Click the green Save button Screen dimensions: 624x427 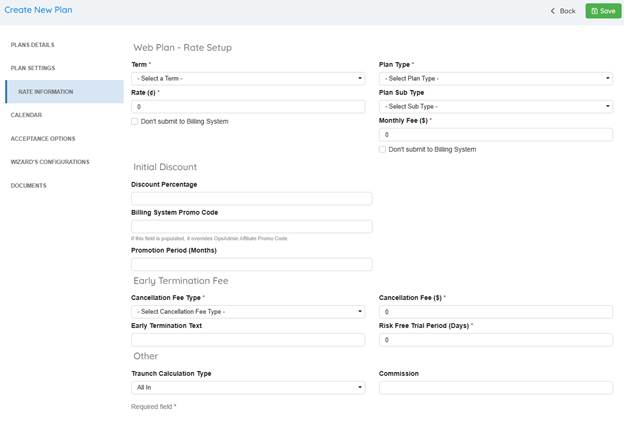(x=603, y=11)
